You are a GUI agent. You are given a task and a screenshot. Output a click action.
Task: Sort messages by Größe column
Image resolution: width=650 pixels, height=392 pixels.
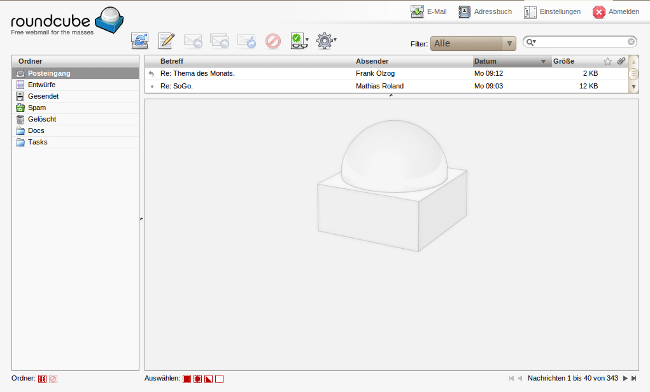tap(563, 61)
